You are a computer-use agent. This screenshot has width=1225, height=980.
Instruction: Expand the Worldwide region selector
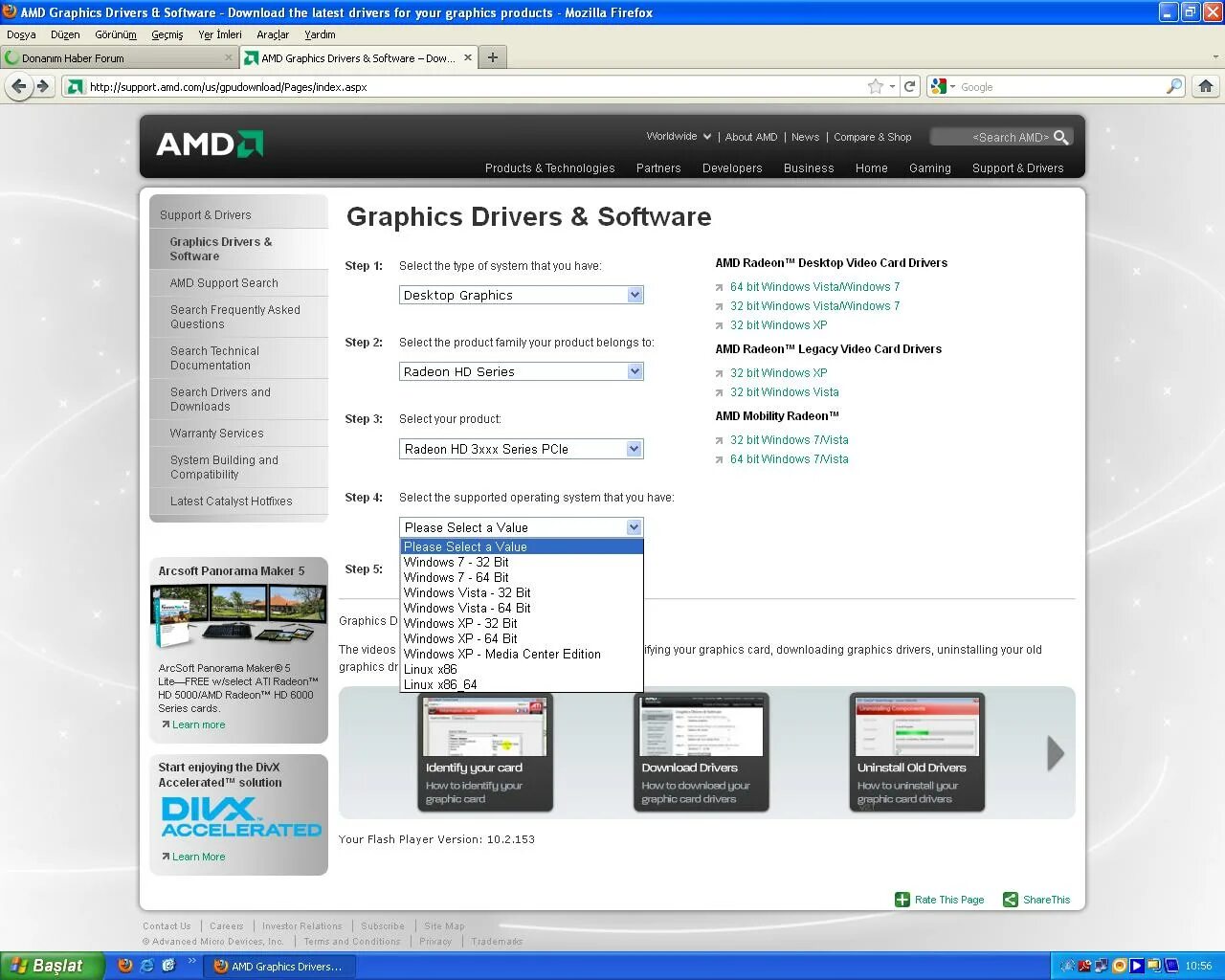point(679,136)
